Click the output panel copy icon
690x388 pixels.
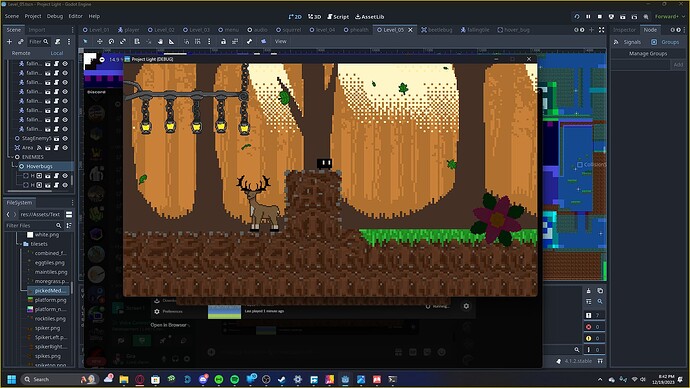coord(600,291)
